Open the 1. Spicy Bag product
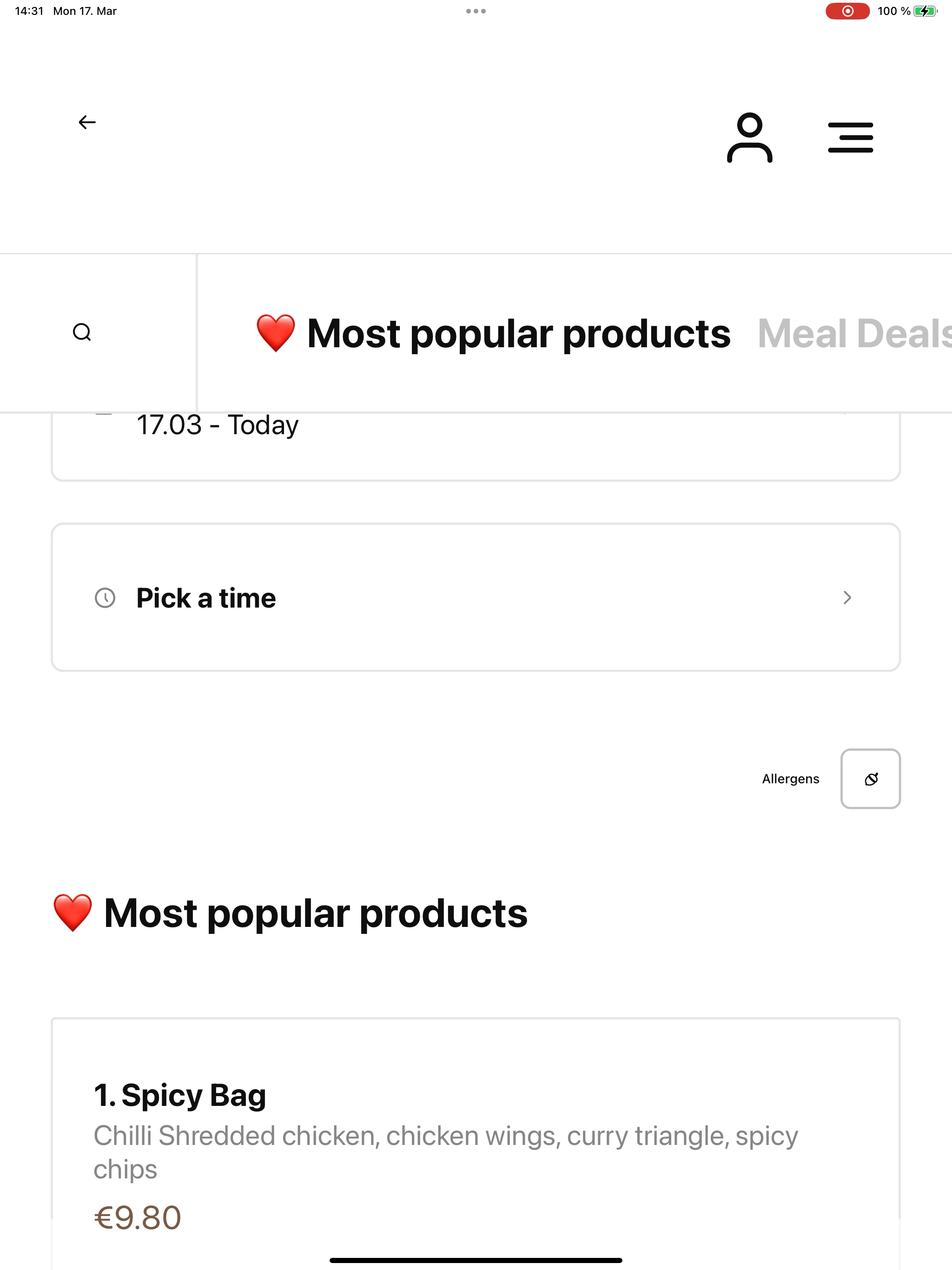Image resolution: width=952 pixels, height=1270 pixels. (x=180, y=1095)
